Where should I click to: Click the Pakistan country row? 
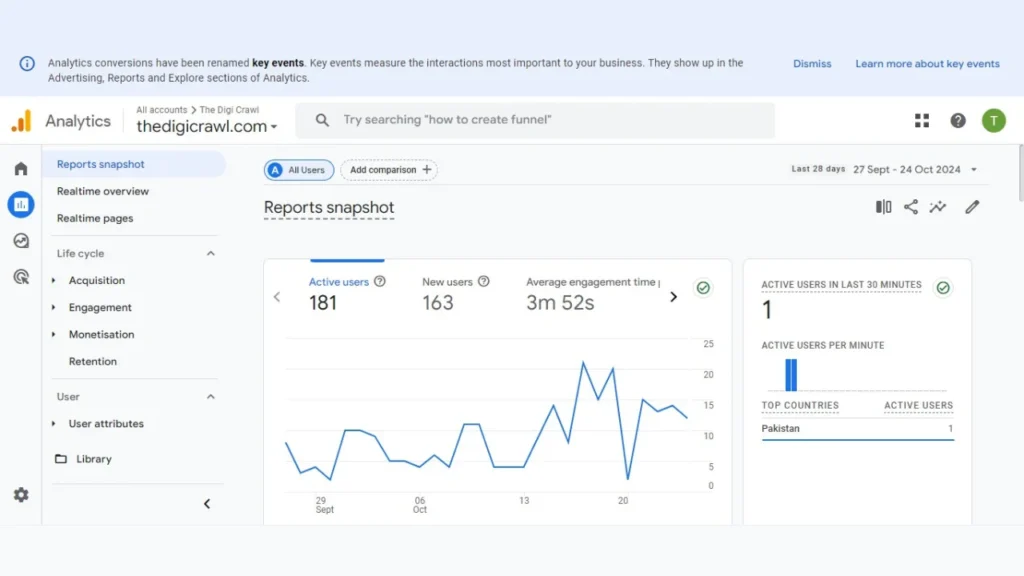pyautogui.click(x=857, y=429)
